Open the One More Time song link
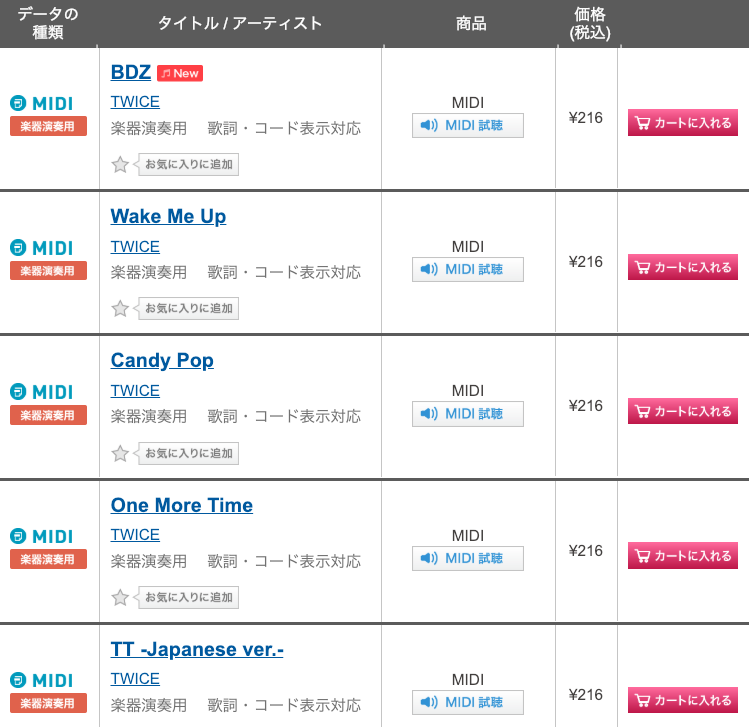This screenshot has height=727, width=749. point(182,505)
